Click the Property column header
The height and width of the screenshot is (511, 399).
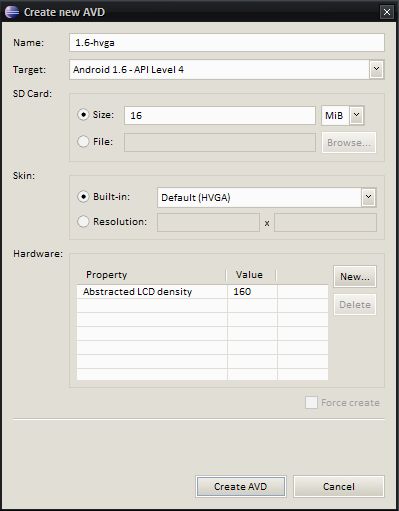[x=152, y=275]
